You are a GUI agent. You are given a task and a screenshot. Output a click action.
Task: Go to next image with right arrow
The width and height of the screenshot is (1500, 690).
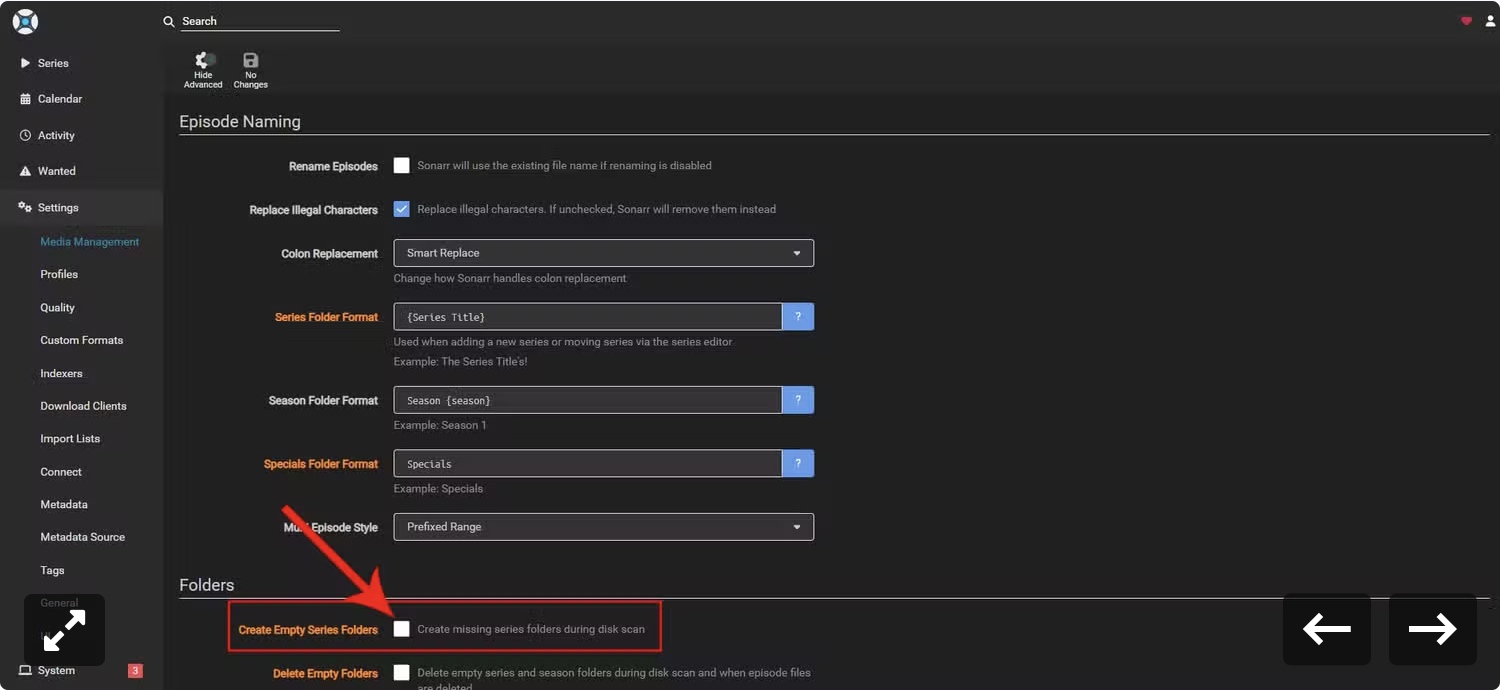coord(1432,629)
